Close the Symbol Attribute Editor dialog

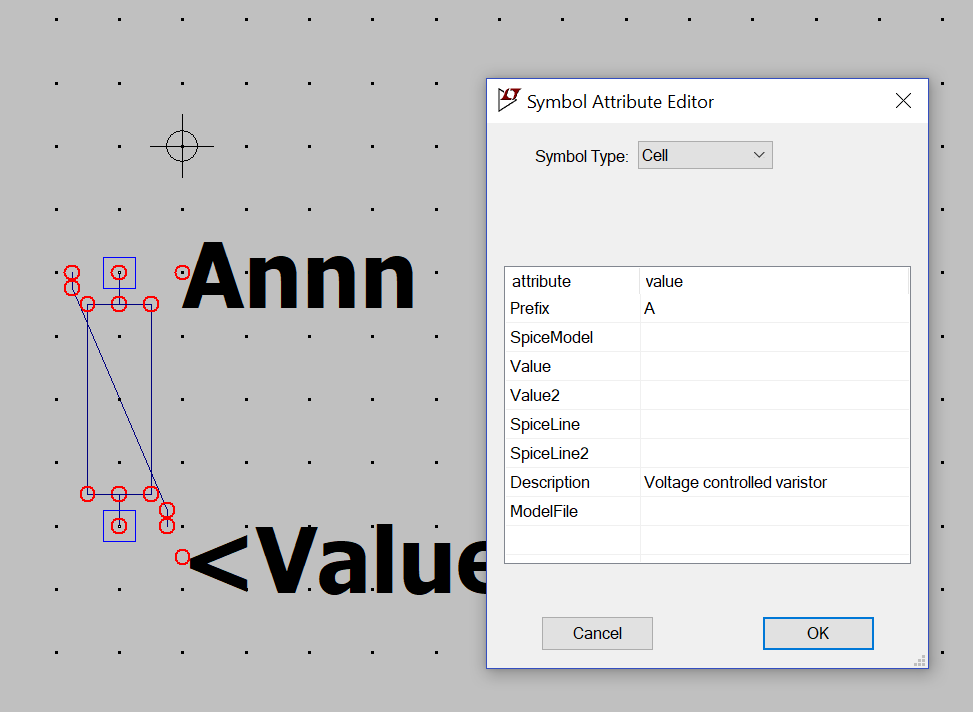point(903,101)
